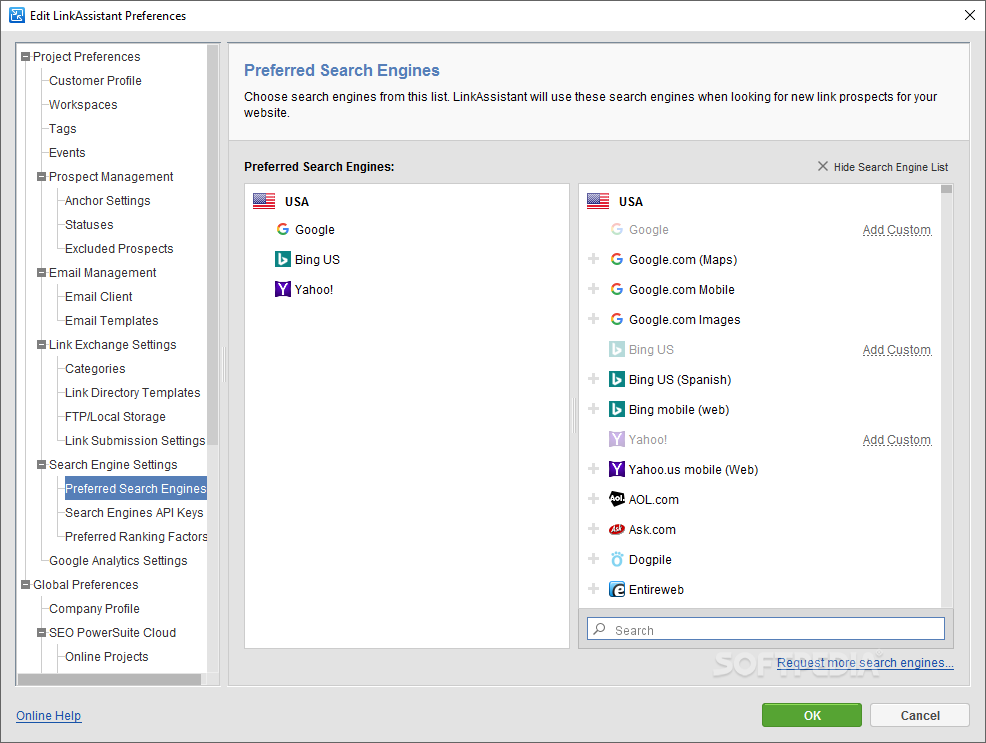The image size is (986, 743).
Task: Click the Cancel button
Action: coord(920,715)
